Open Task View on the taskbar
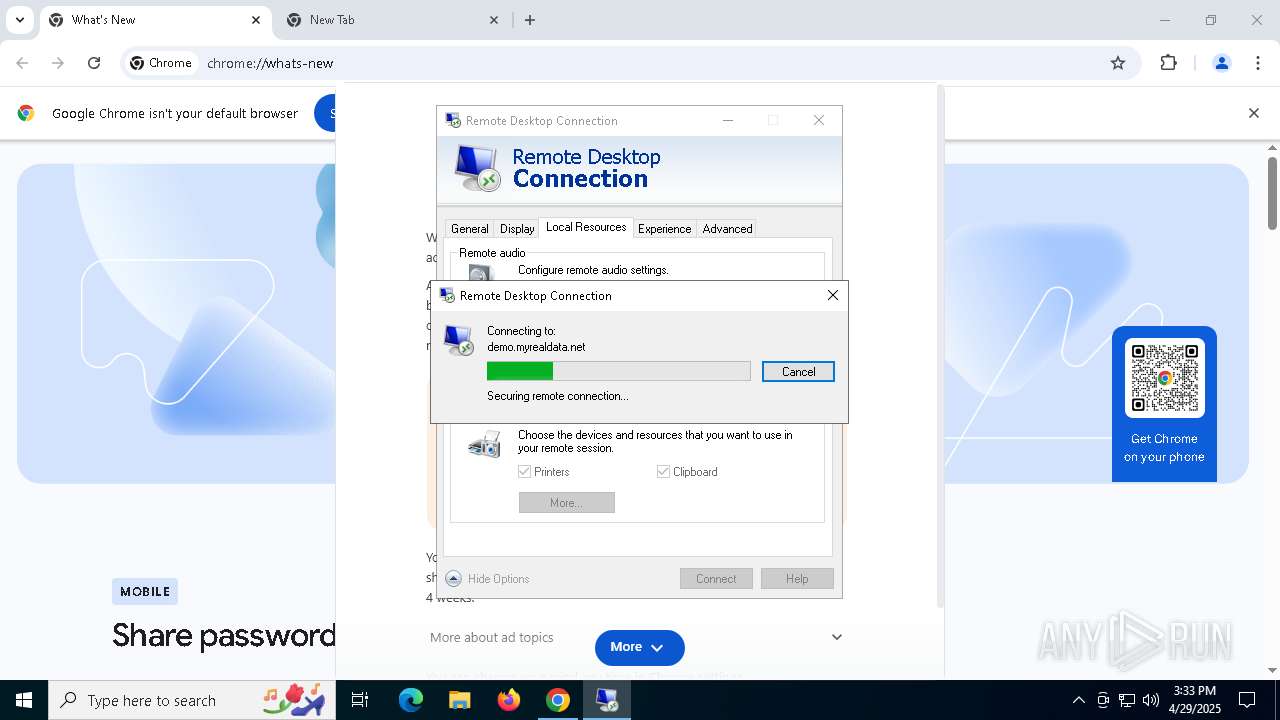 [x=360, y=700]
